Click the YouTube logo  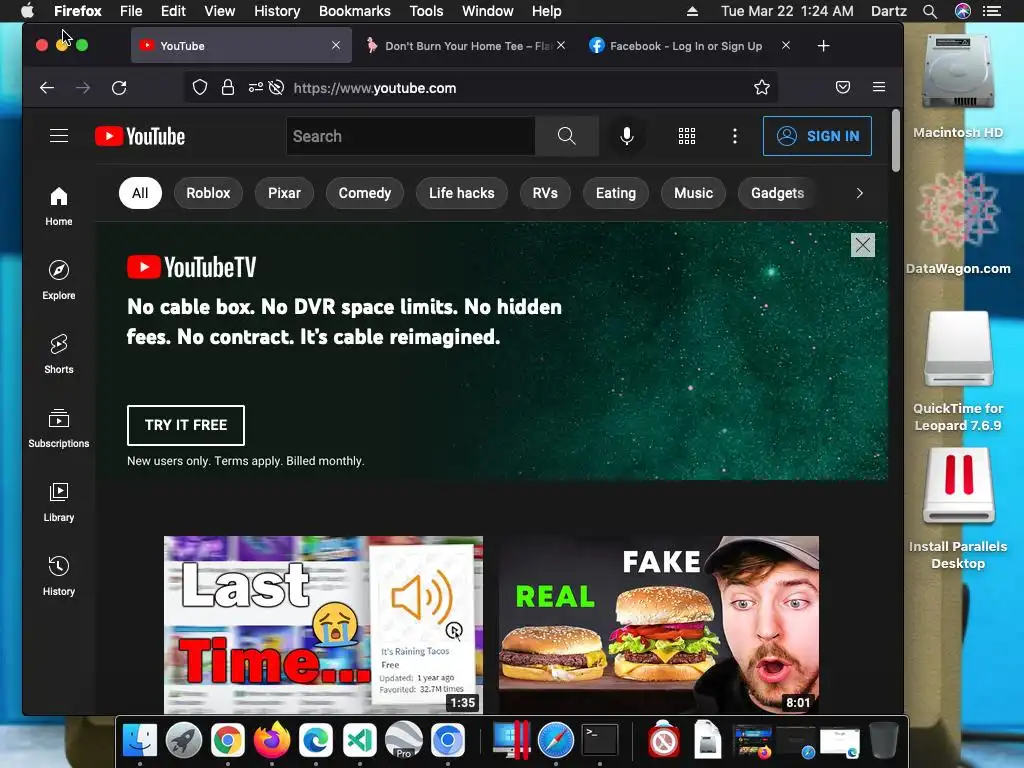(x=140, y=136)
